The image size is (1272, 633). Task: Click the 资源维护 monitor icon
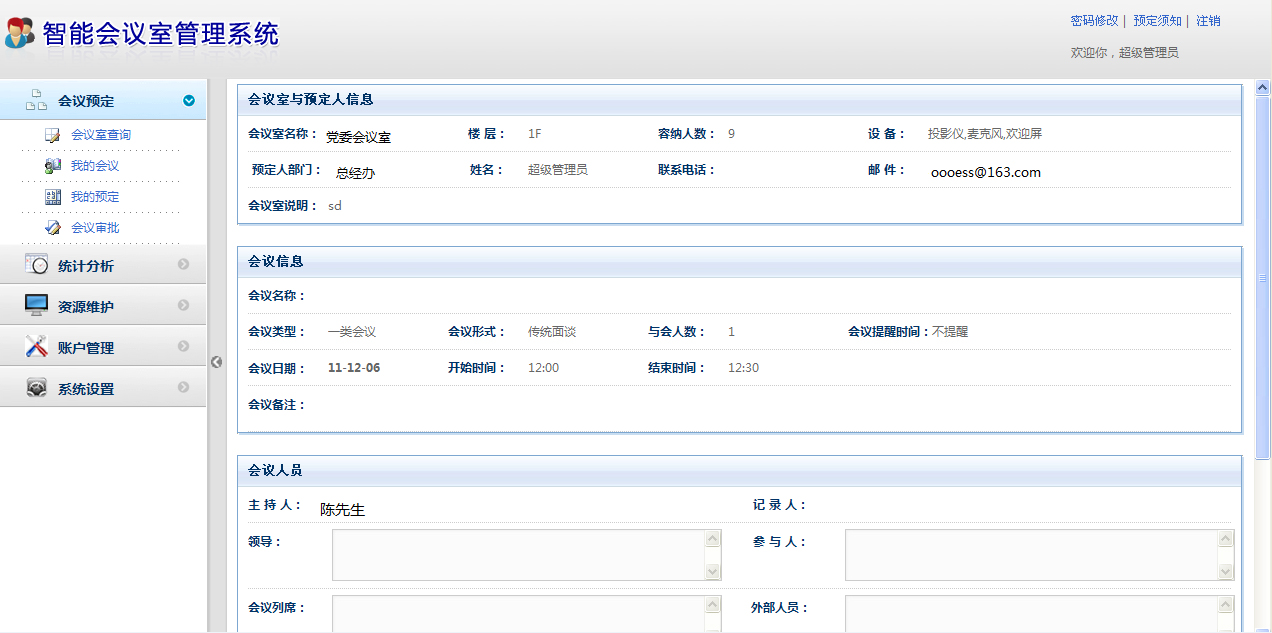coord(37,306)
